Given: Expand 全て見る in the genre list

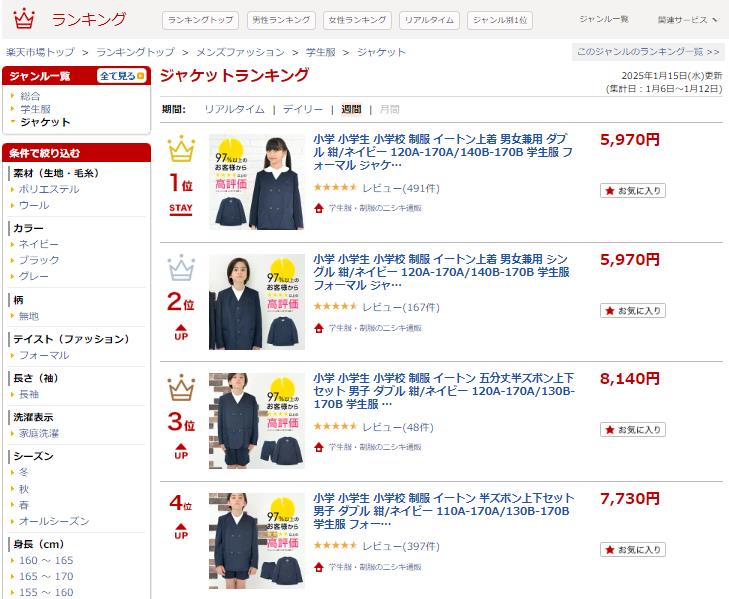Looking at the screenshot, I should [122, 76].
